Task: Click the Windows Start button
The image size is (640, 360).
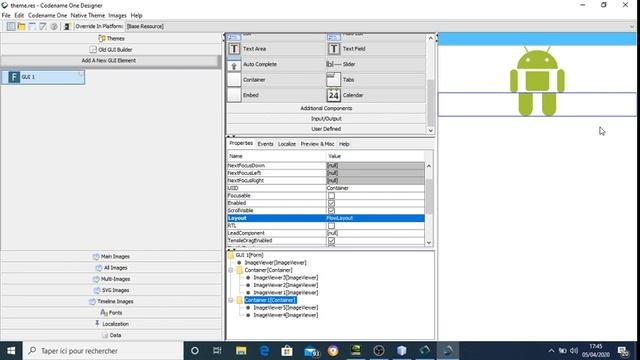Action: click(11, 351)
